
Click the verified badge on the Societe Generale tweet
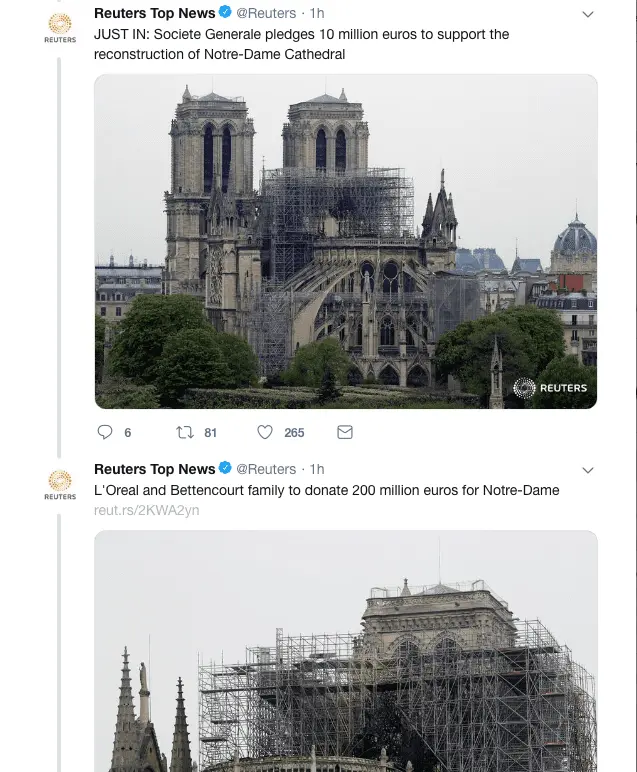226,13
